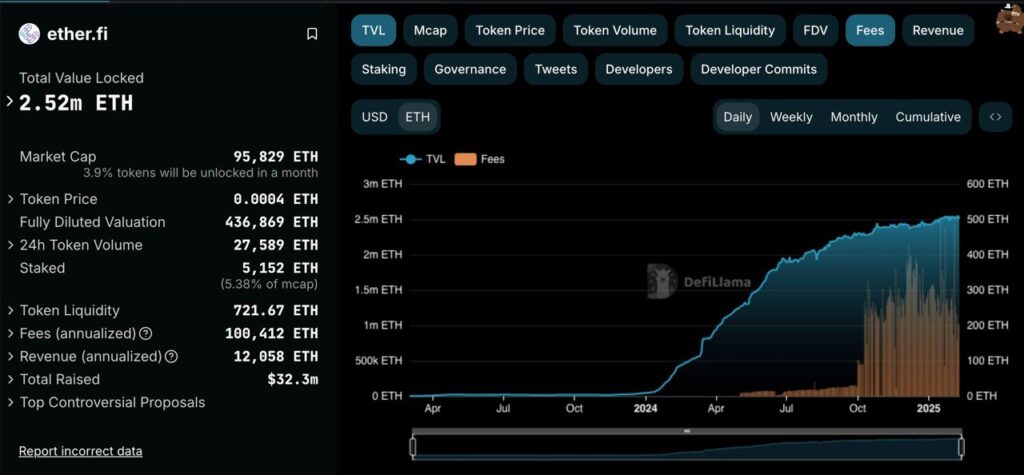Toggle the Fees chart metric

coord(870,31)
